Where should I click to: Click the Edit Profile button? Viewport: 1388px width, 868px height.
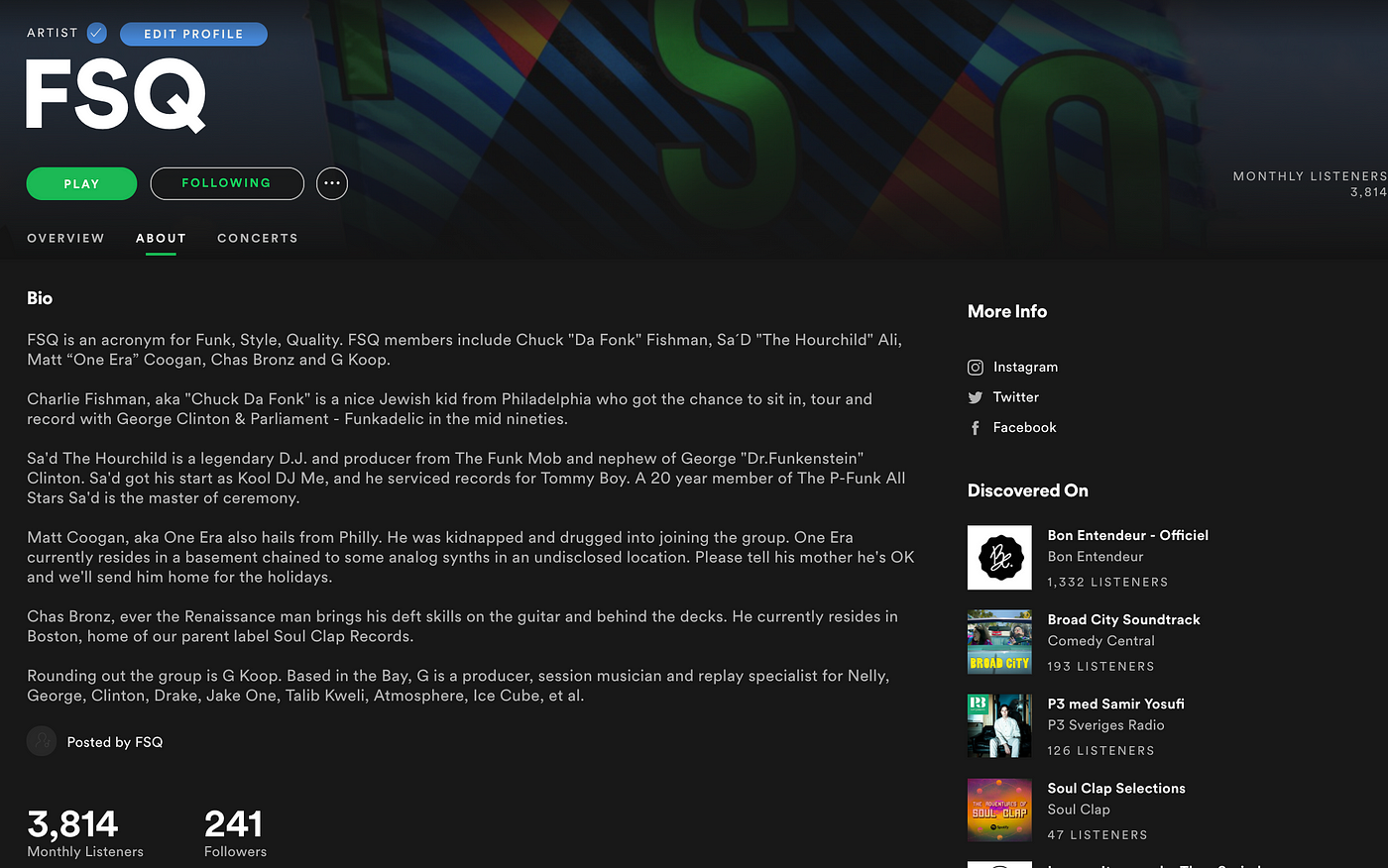[x=193, y=34]
